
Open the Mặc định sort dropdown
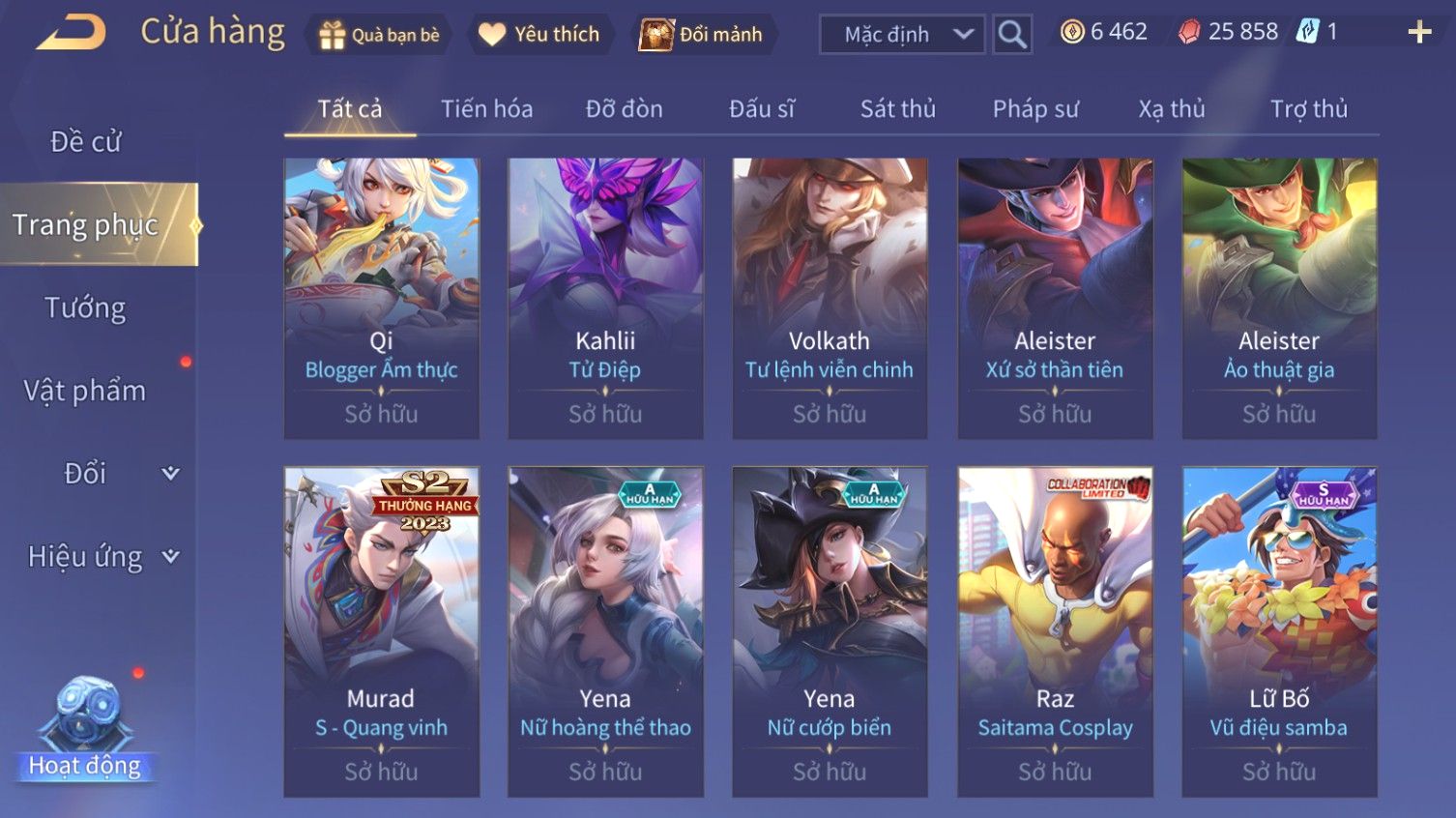click(x=902, y=35)
